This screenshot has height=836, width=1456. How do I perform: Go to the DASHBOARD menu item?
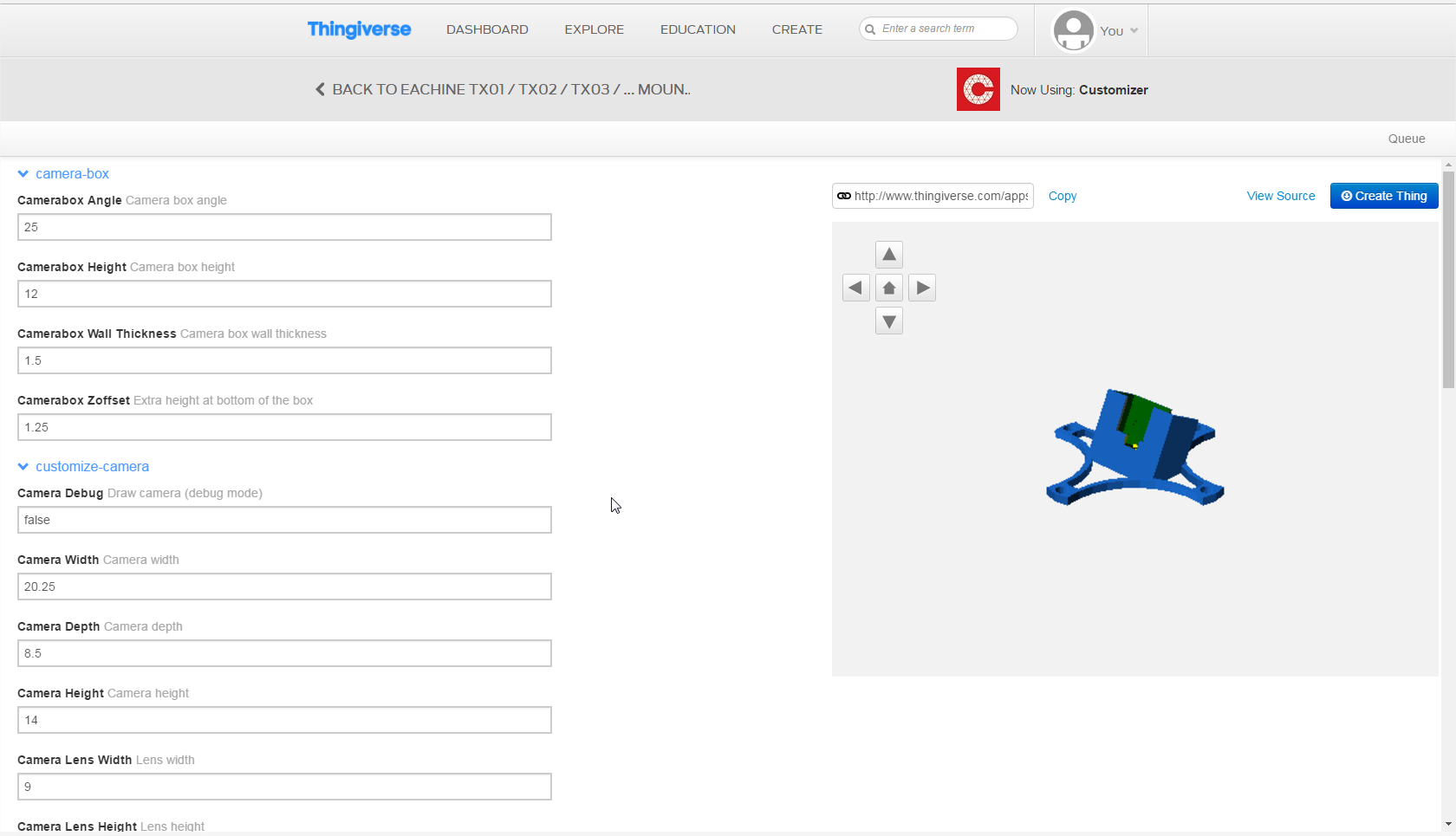(487, 29)
